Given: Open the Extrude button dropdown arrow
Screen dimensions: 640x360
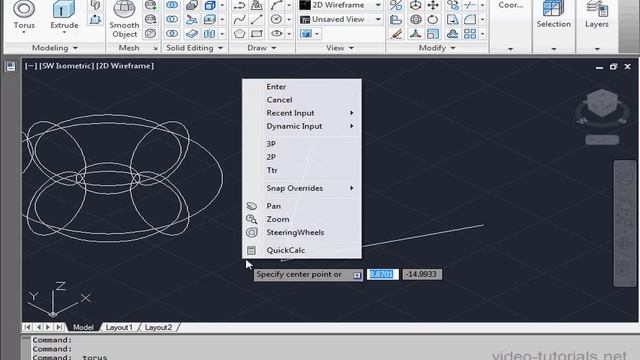Looking at the screenshot, I should pos(64,33).
